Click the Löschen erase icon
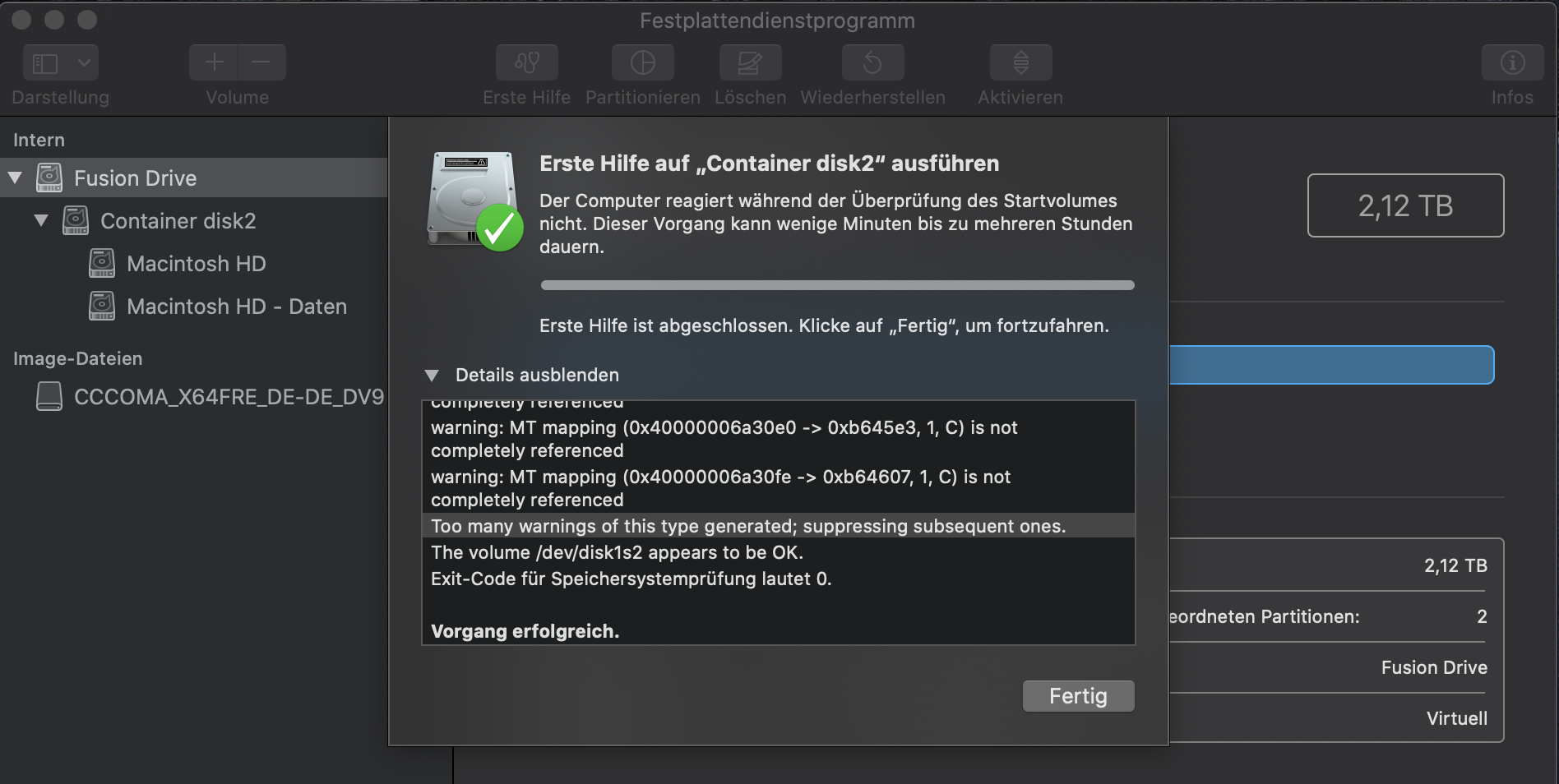This screenshot has width=1559, height=784. click(750, 62)
